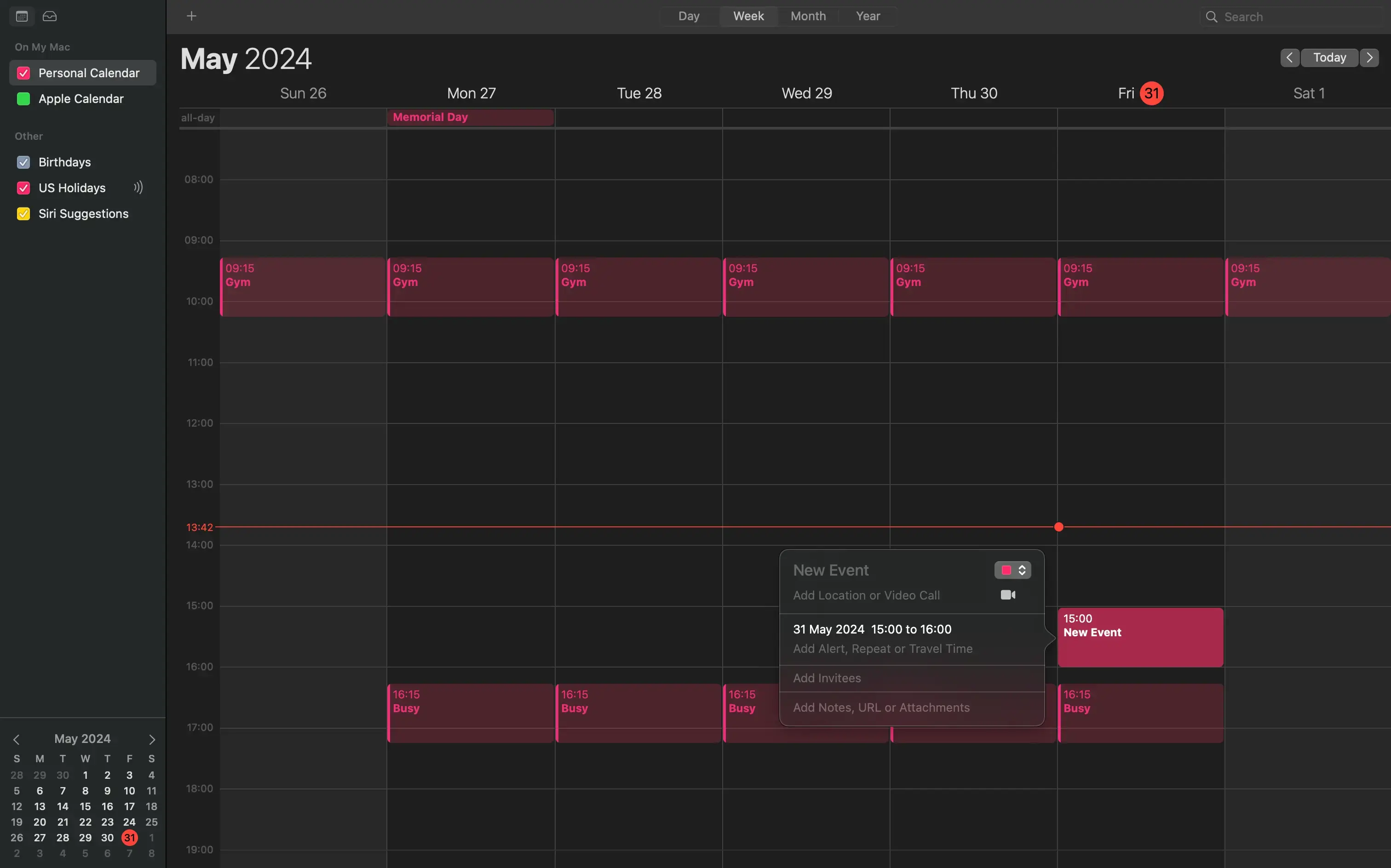Expand New Event calendar color picker
Image resolution: width=1391 pixels, height=868 pixels.
pyautogui.click(x=1013, y=570)
